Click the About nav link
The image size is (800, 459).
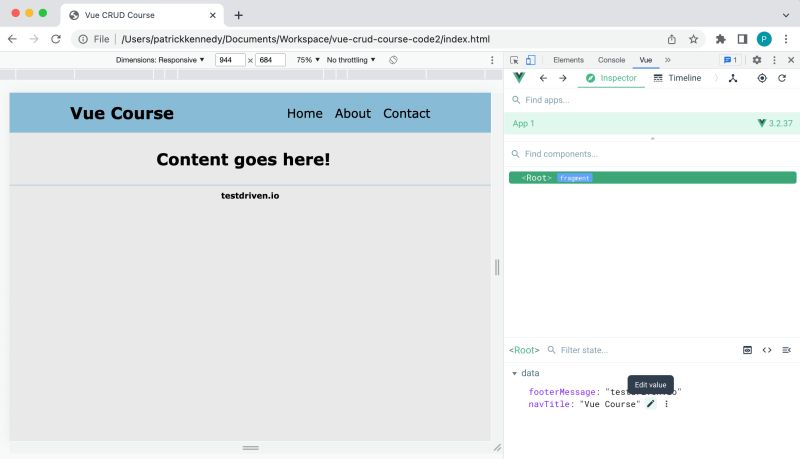click(353, 114)
